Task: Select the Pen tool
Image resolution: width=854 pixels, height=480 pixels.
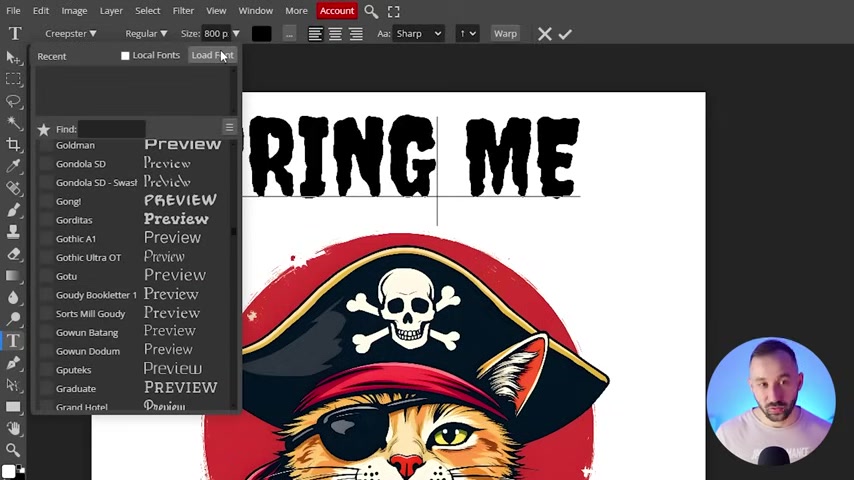Action: click(13, 363)
